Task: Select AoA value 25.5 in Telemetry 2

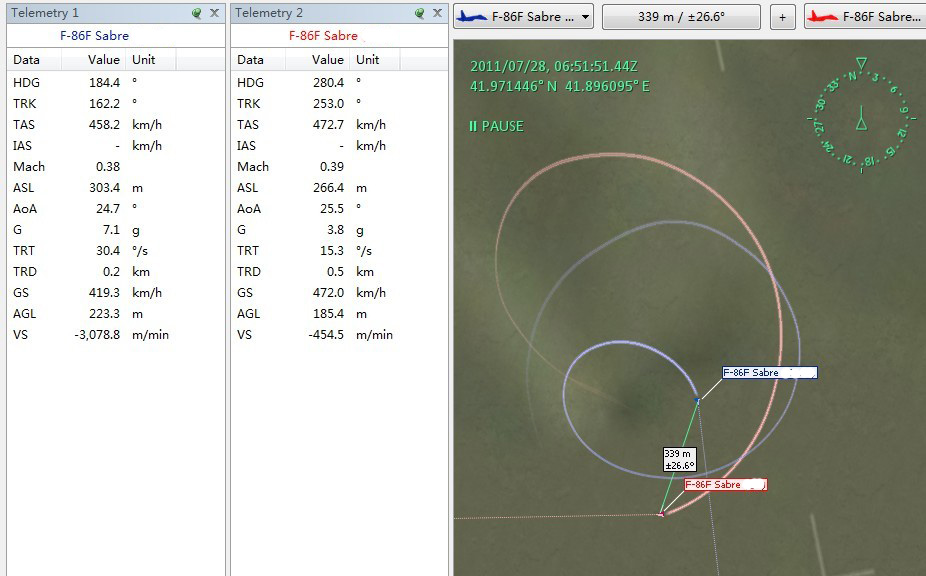Action: tap(332, 209)
